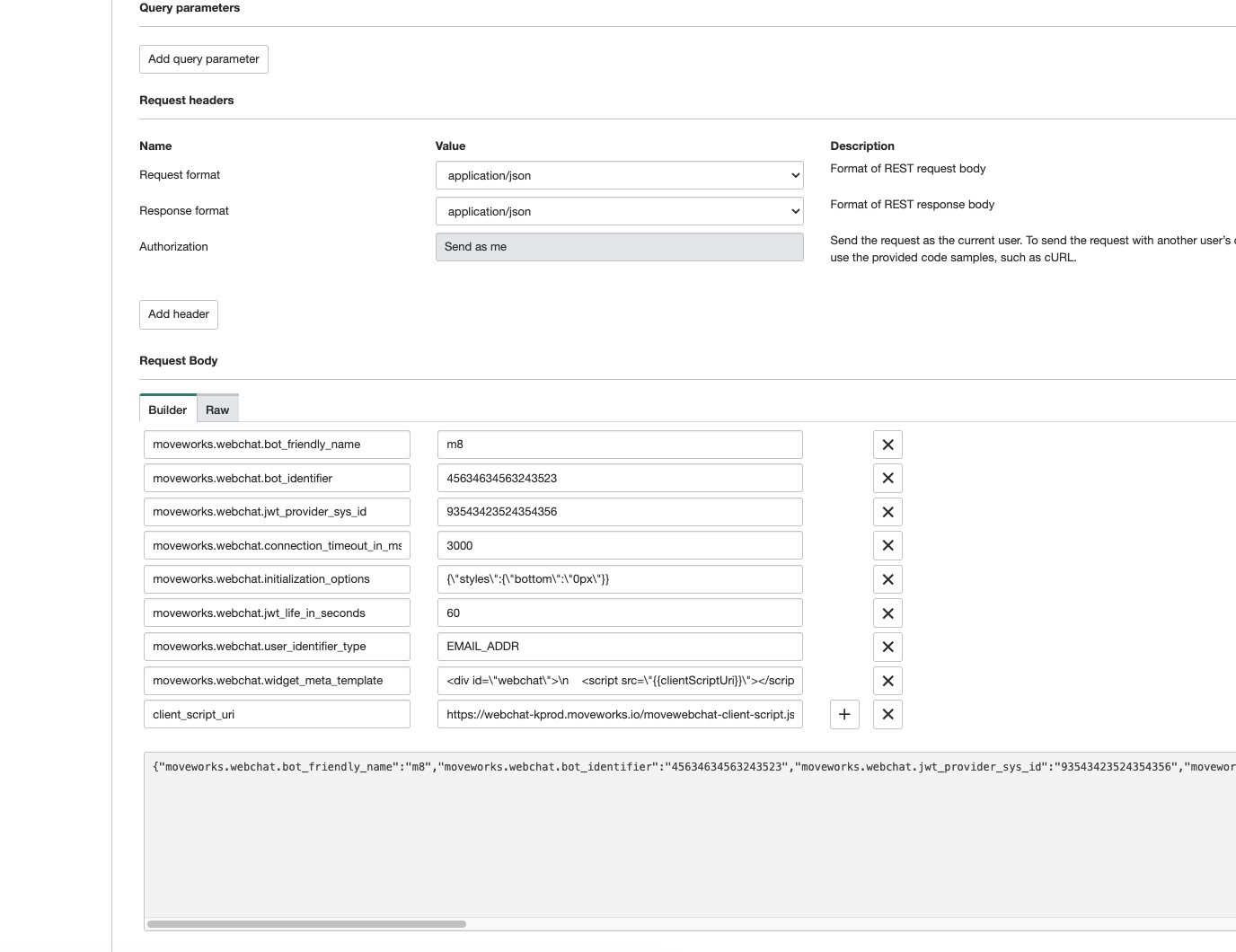The height and width of the screenshot is (952, 1236).
Task: Edit the webchat-kprod.moveworks.io URL value
Action: pyautogui.click(x=620, y=714)
